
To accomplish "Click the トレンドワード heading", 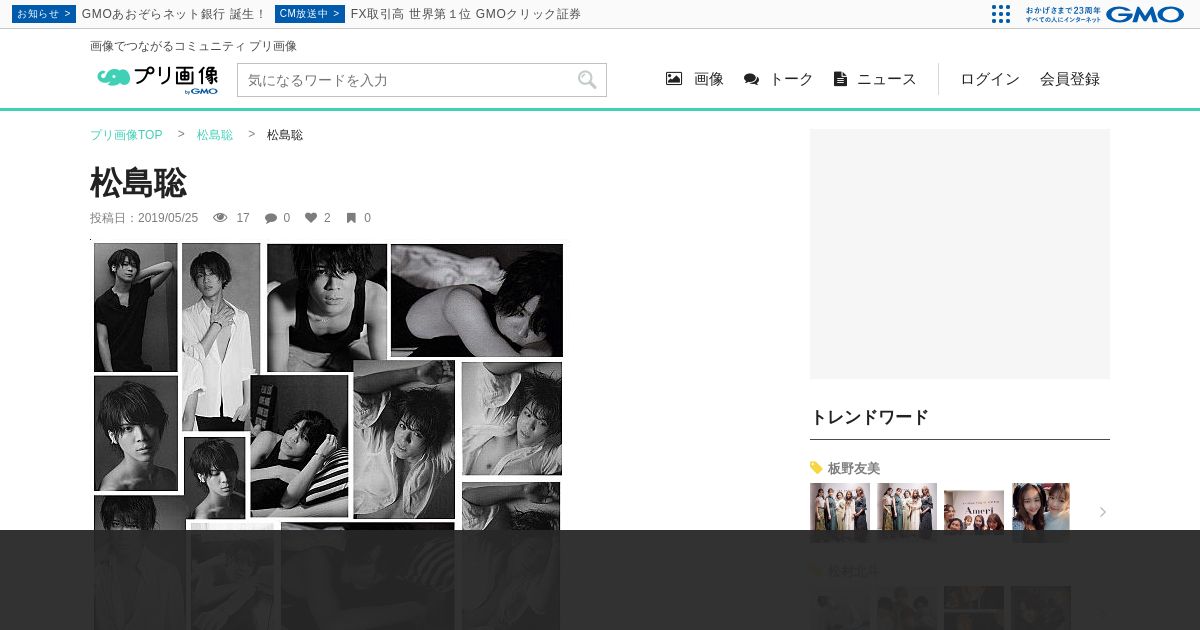I will 869,417.
